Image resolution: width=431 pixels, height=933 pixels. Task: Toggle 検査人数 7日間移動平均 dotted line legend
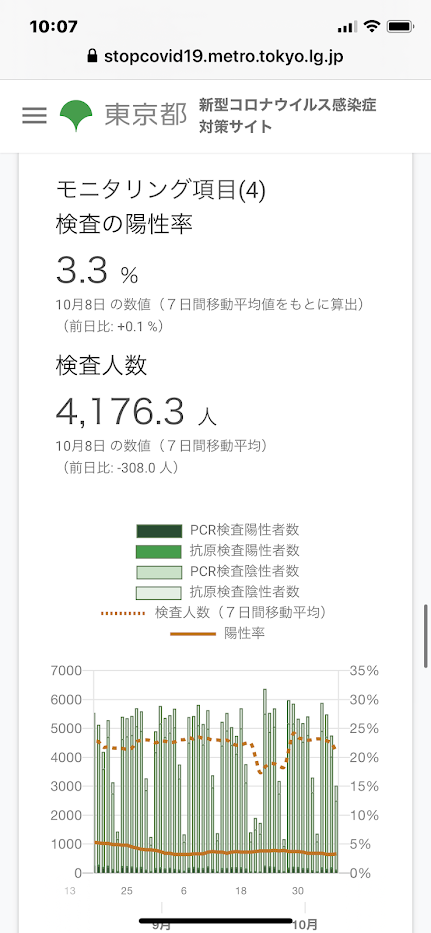point(218,612)
